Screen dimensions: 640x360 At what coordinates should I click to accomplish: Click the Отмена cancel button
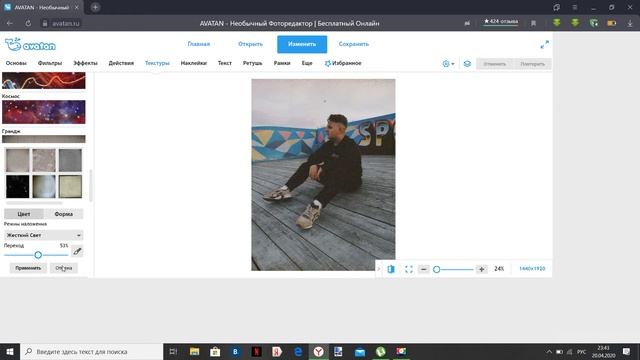click(x=64, y=268)
